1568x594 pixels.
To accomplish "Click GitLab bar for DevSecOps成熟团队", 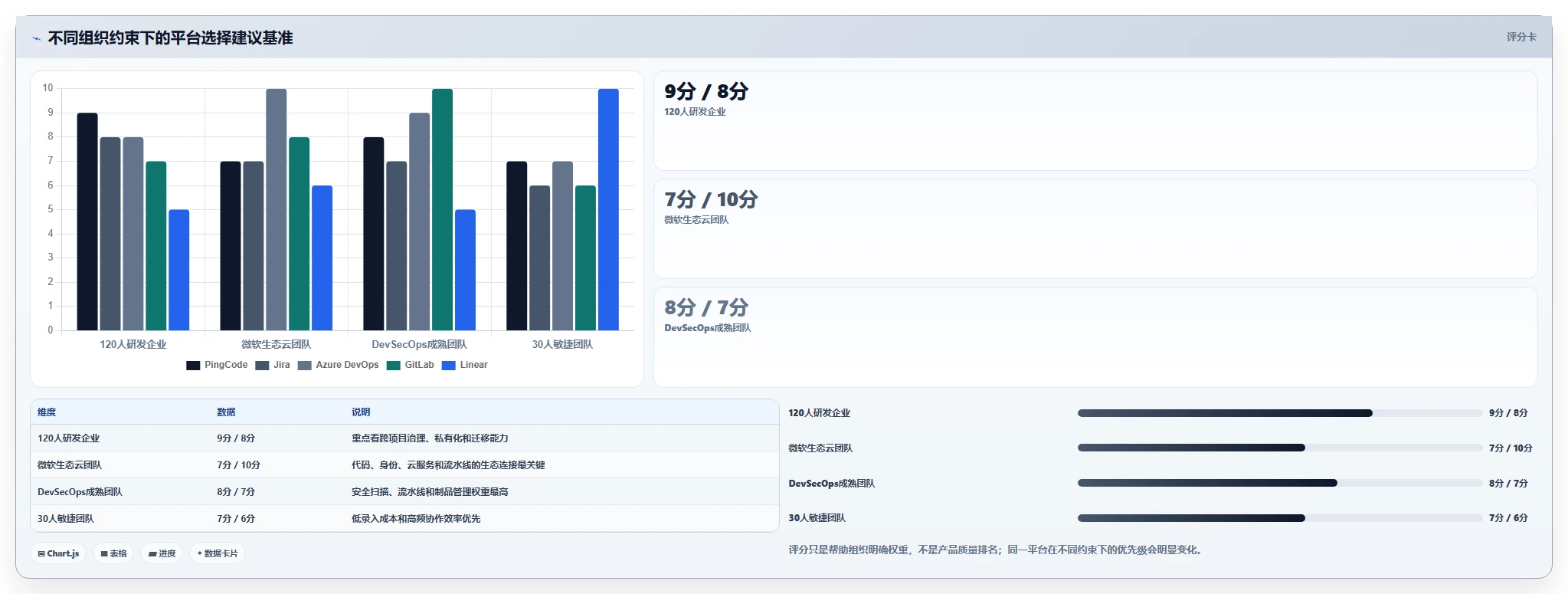I will (x=442, y=209).
